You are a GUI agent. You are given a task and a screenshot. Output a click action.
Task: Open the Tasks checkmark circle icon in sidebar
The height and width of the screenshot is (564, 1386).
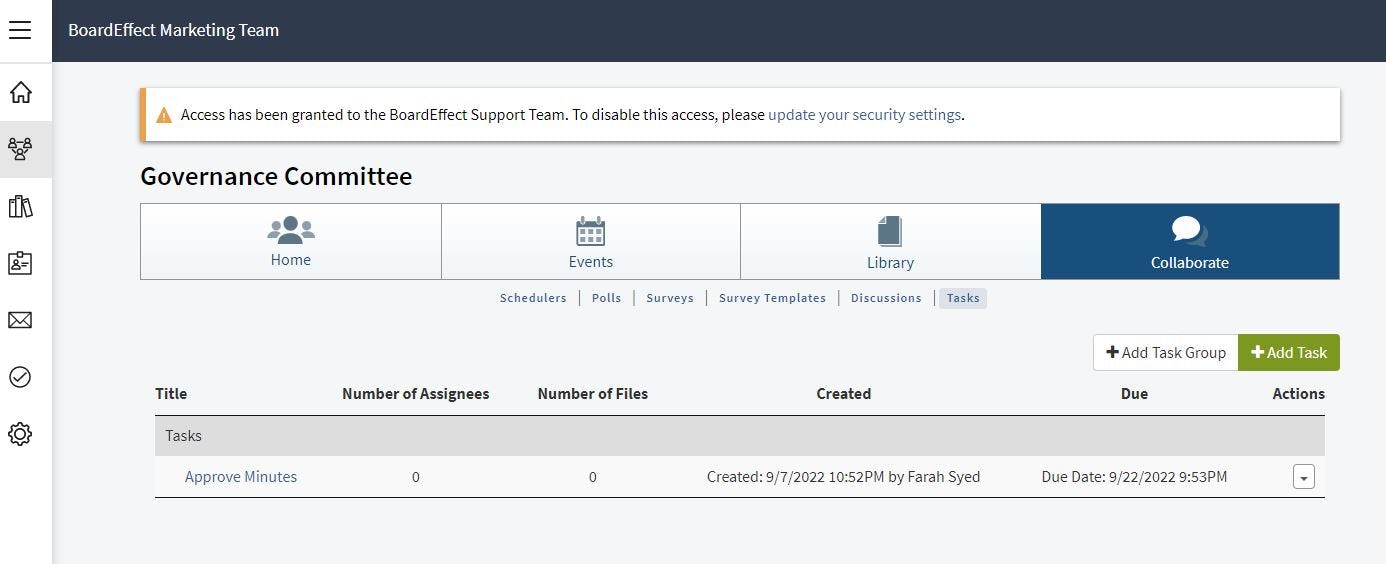click(x=20, y=377)
